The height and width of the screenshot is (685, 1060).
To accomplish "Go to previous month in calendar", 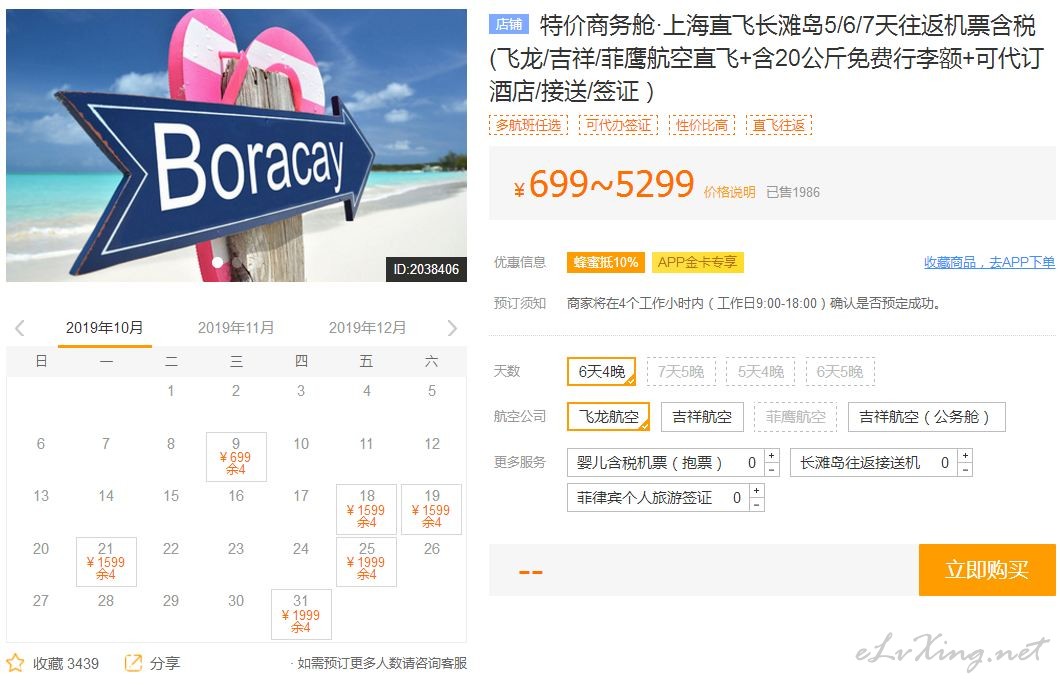I will pyautogui.click(x=20, y=329).
